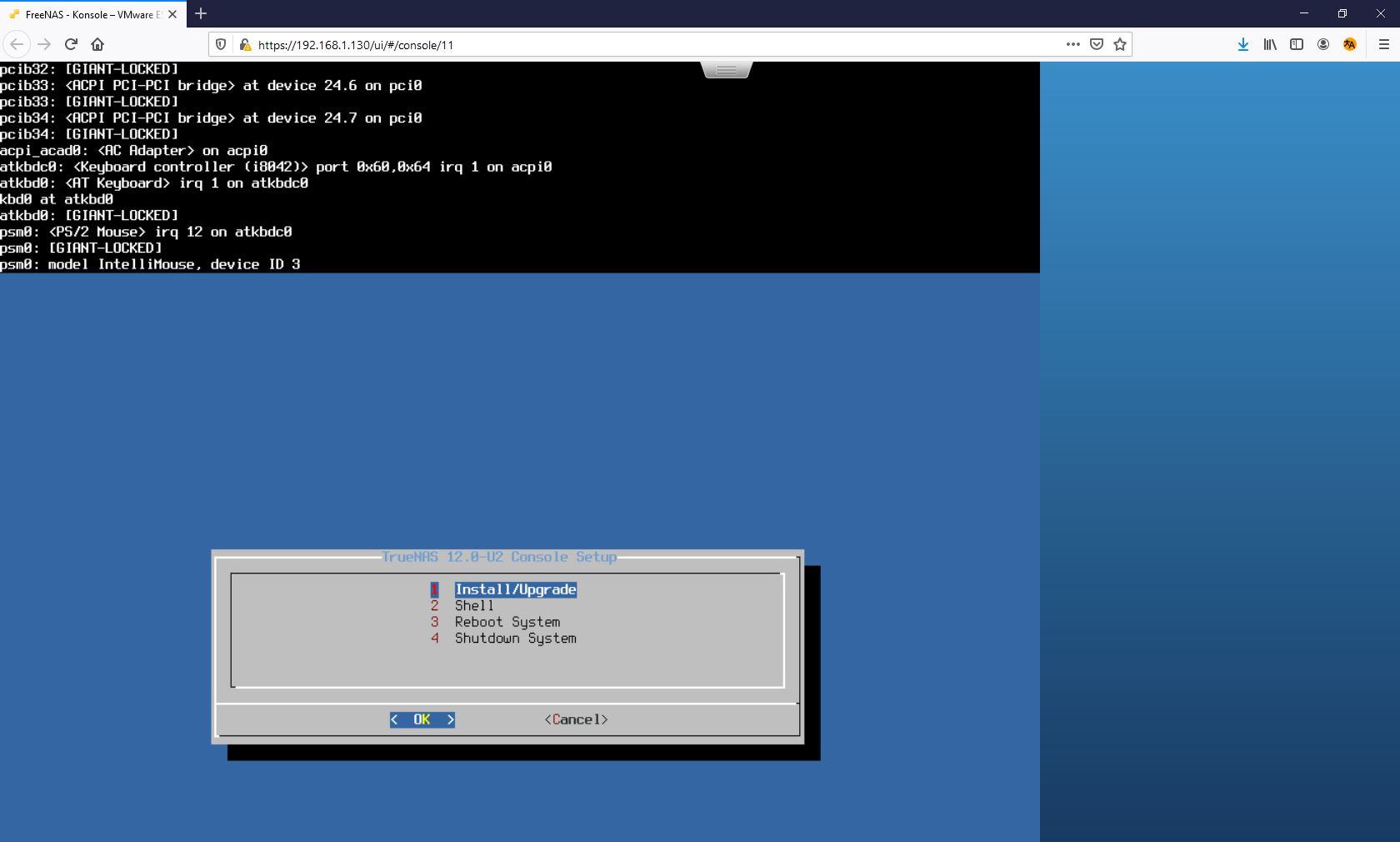Click line 'pcib32: [GIANT-LOCKED]'
The height and width of the screenshot is (842, 1400).
89,69
